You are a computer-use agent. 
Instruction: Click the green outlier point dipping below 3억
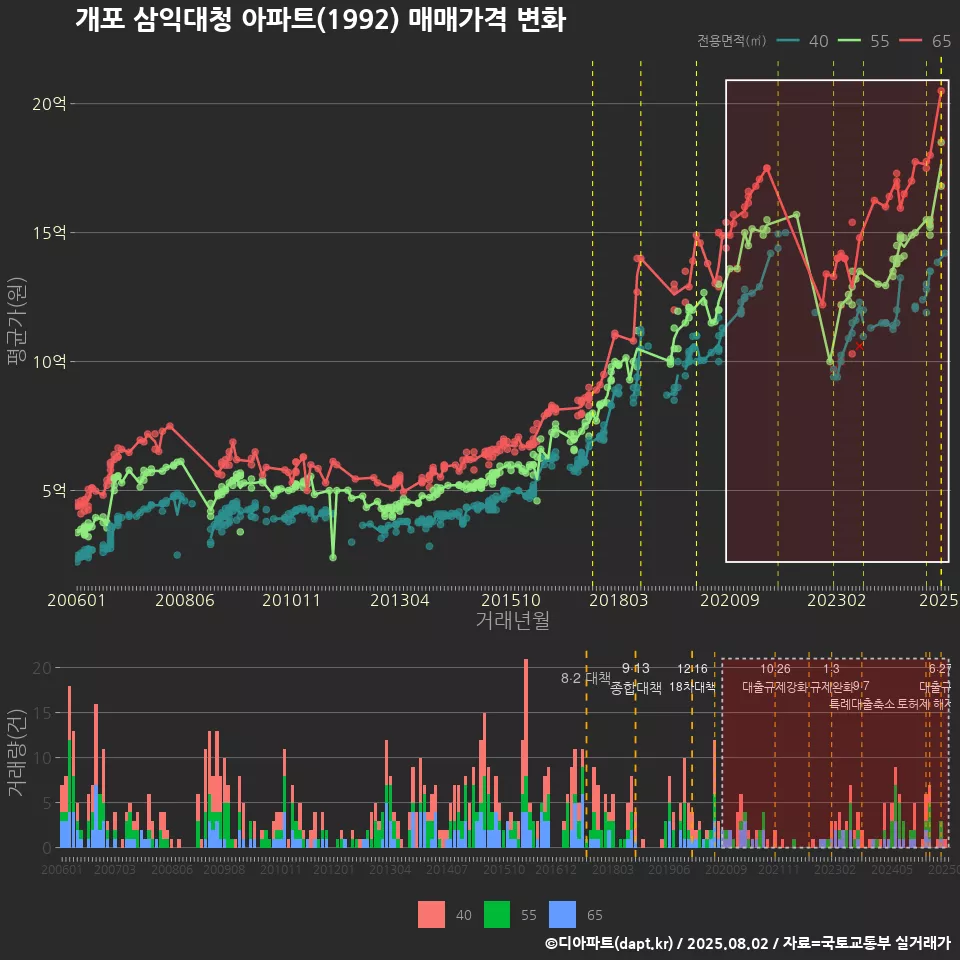[x=333, y=557]
